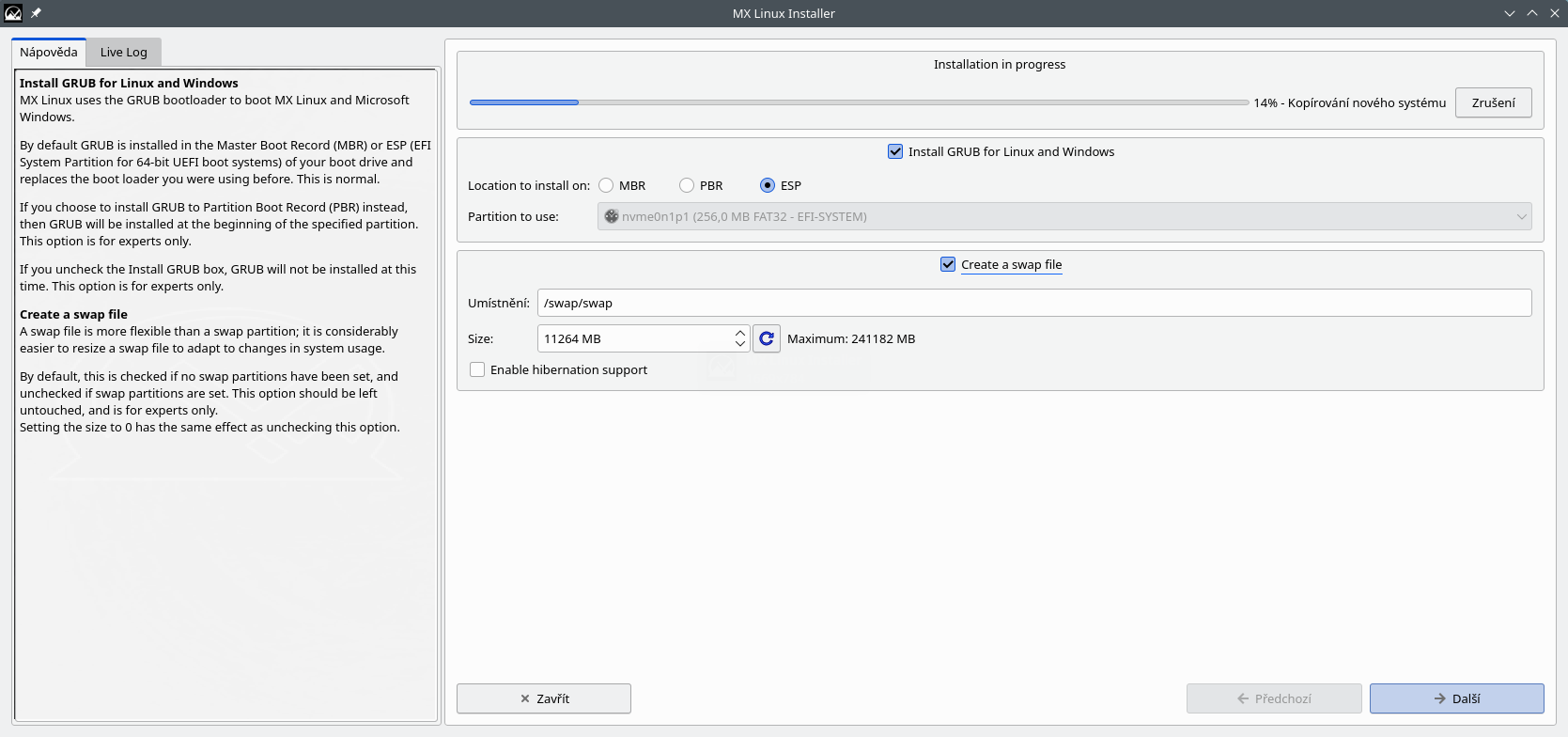The width and height of the screenshot is (1568, 737).
Task: Minimize the installer window
Action: [x=1510, y=13]
